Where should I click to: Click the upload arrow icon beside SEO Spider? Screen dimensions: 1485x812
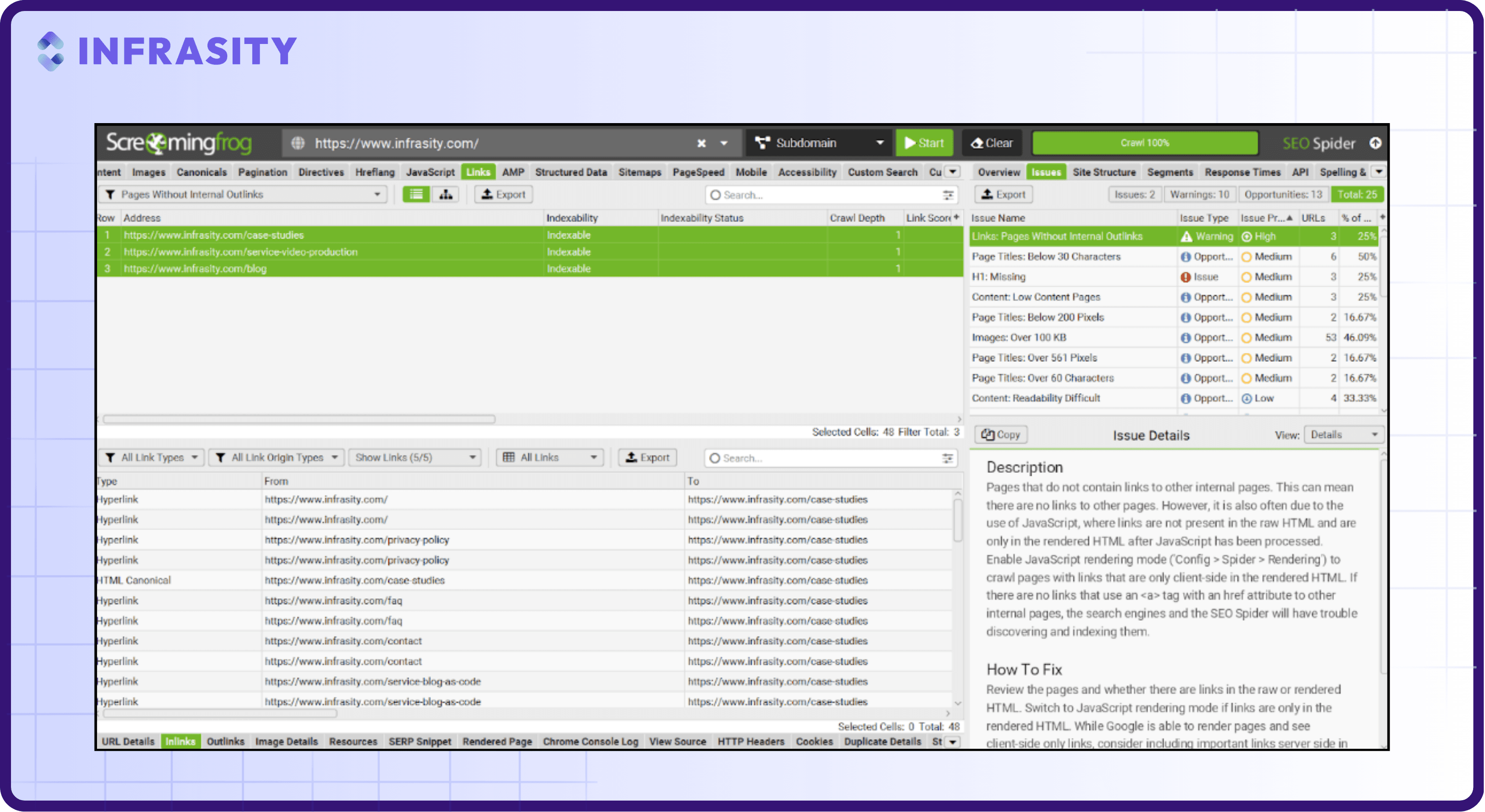coord(1376,142)
